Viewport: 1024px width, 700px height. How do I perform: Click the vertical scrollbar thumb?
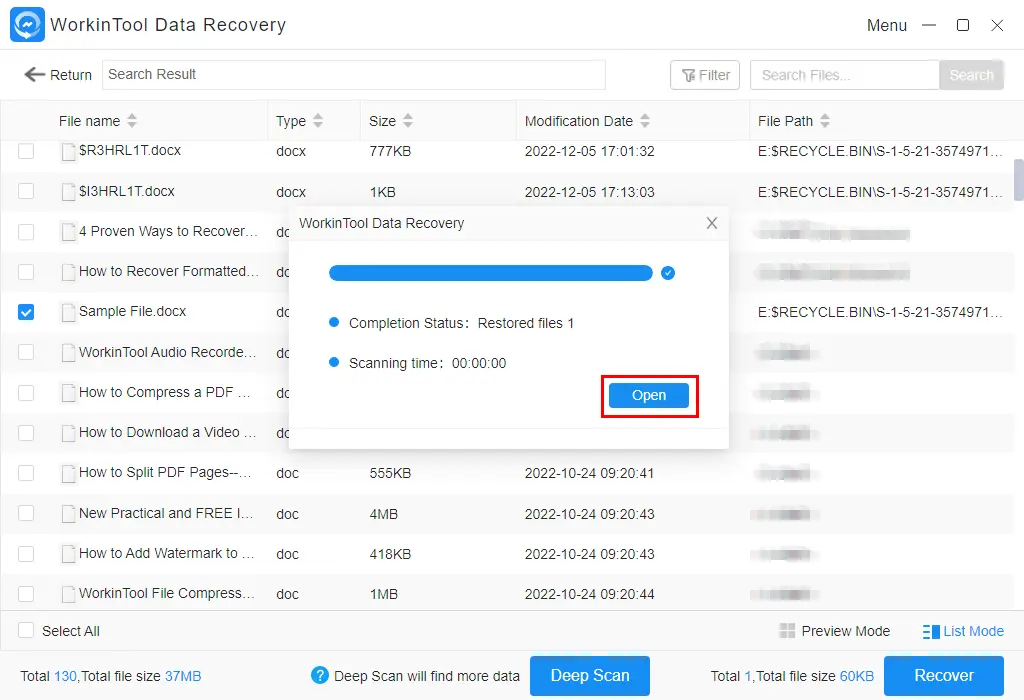point(1018,180)
